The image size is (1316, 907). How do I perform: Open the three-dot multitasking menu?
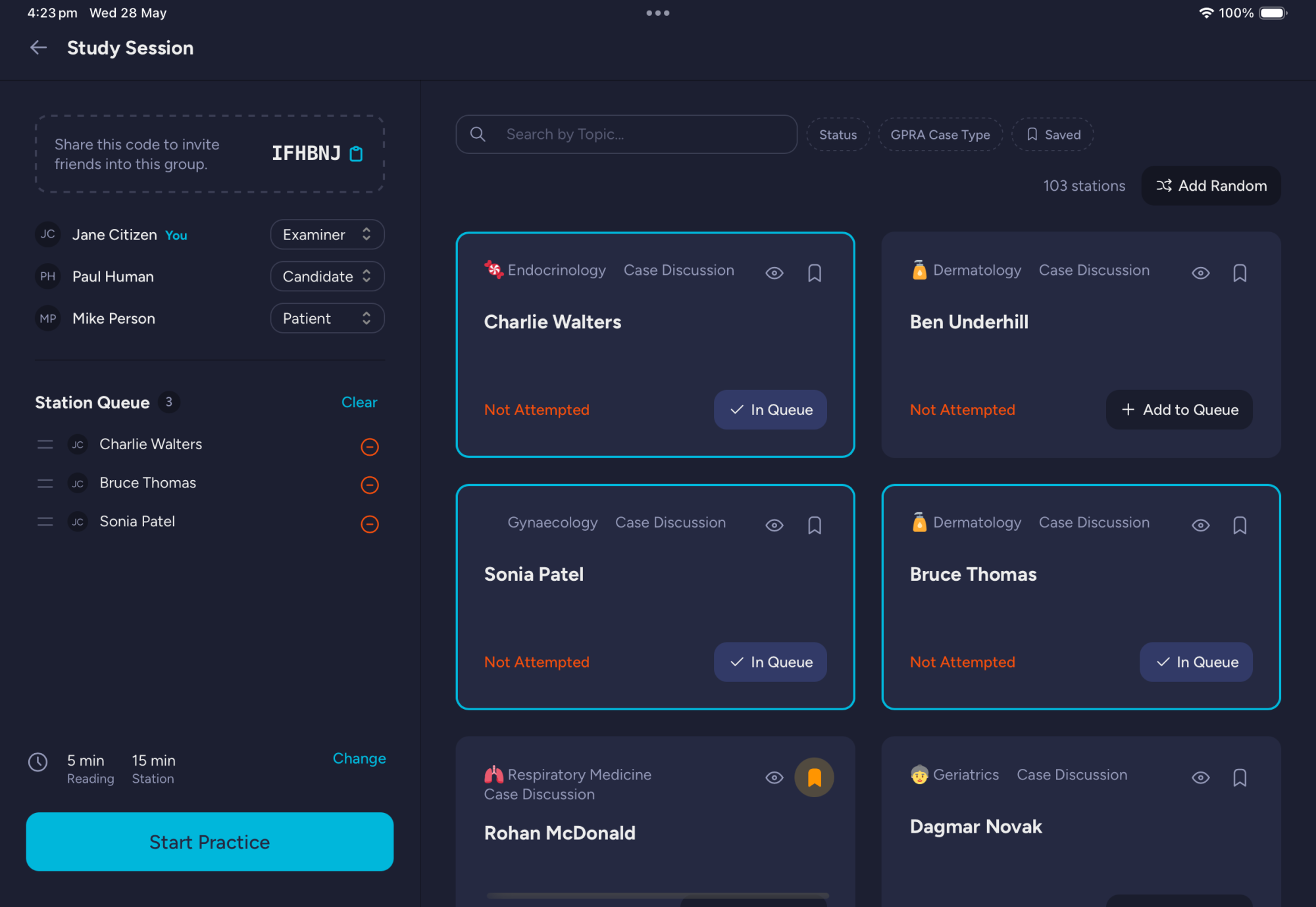(658, 12)
